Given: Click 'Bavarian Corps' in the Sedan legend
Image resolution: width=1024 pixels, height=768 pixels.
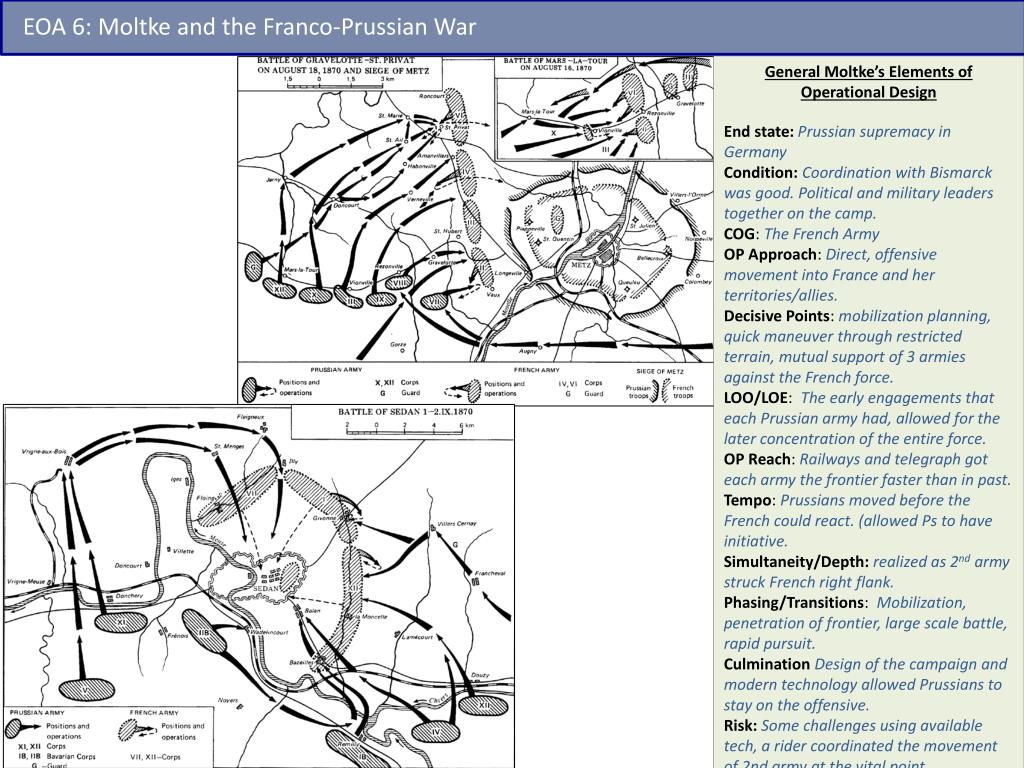Looking at the screenshot, I should click(71, 756).
